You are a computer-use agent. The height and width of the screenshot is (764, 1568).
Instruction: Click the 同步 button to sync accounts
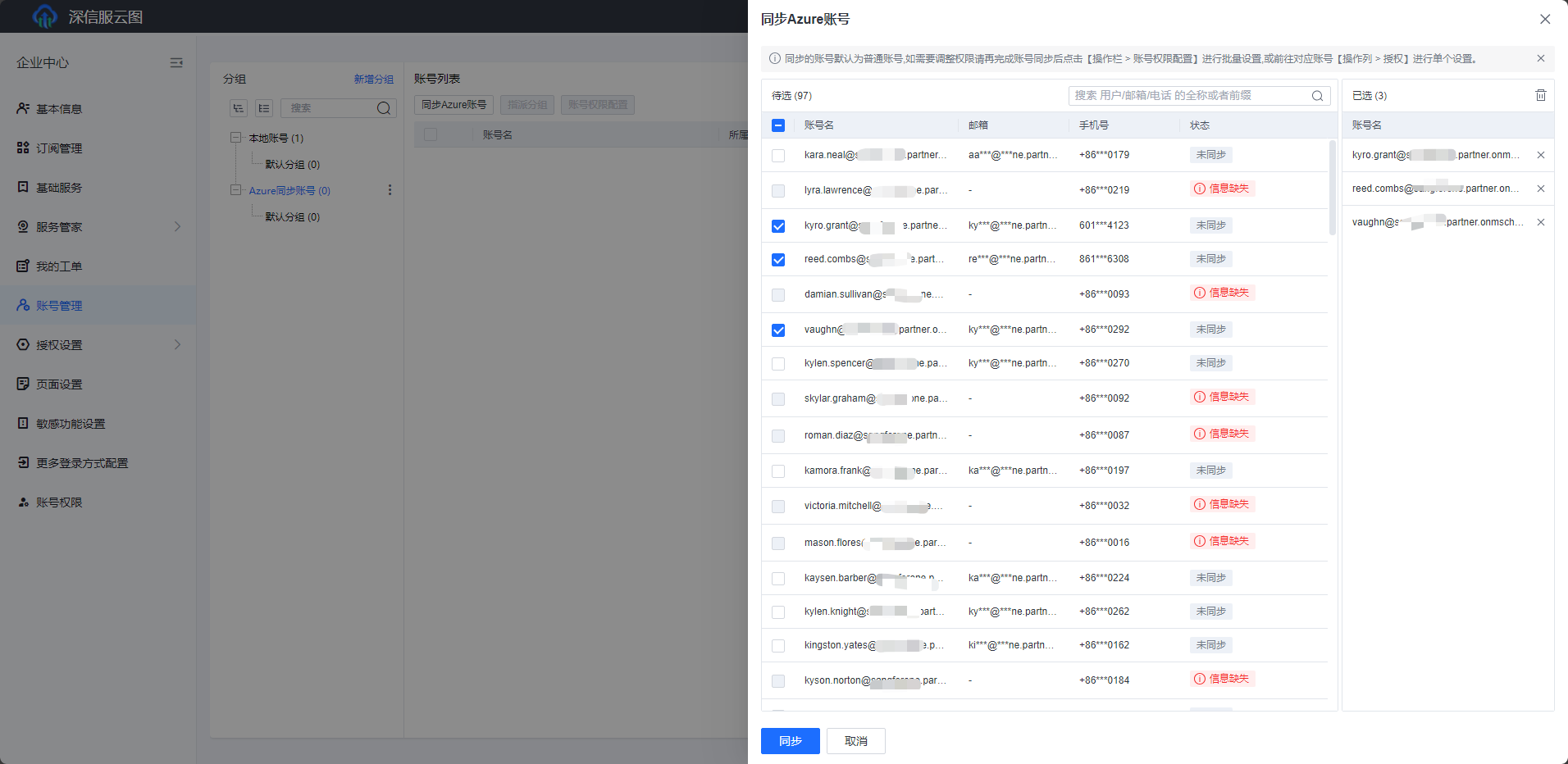790,741
